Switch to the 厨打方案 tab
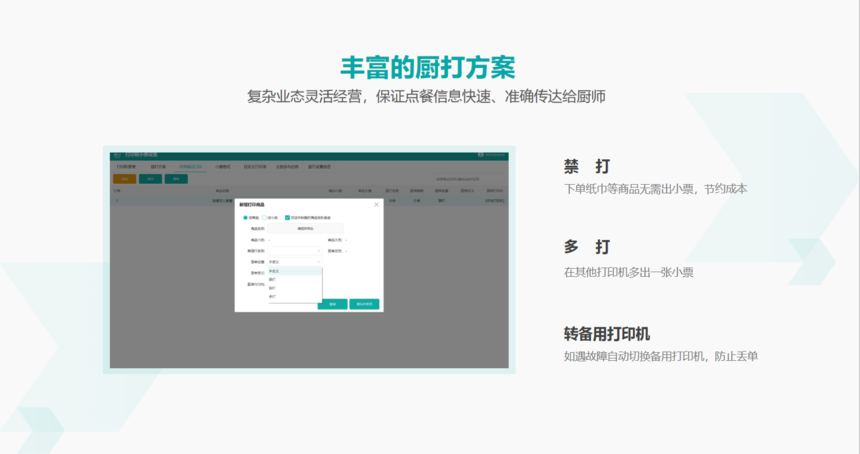 [159, 167]
